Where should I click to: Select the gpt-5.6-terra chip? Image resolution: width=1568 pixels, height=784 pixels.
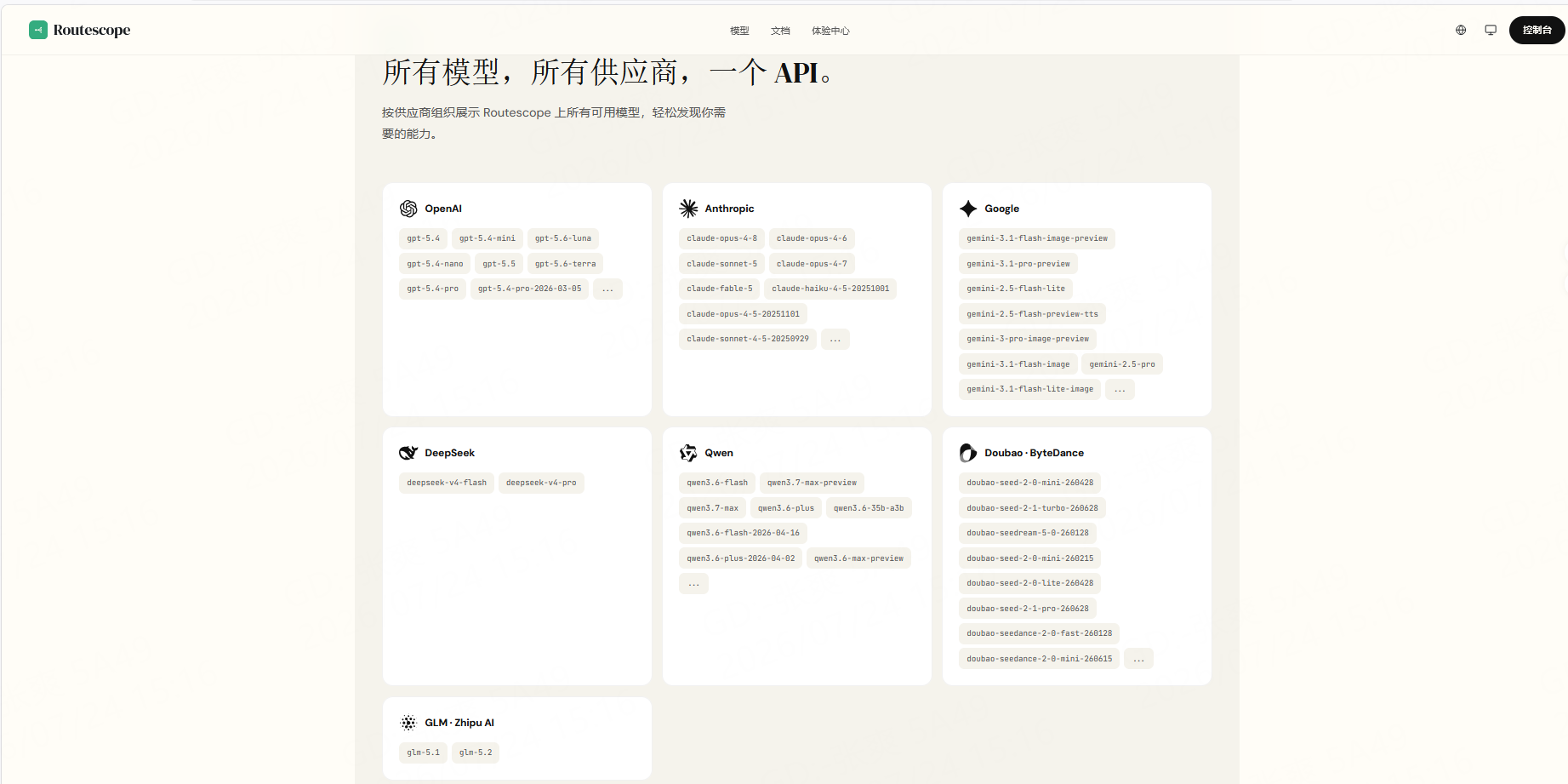click(x=565, y=264)
